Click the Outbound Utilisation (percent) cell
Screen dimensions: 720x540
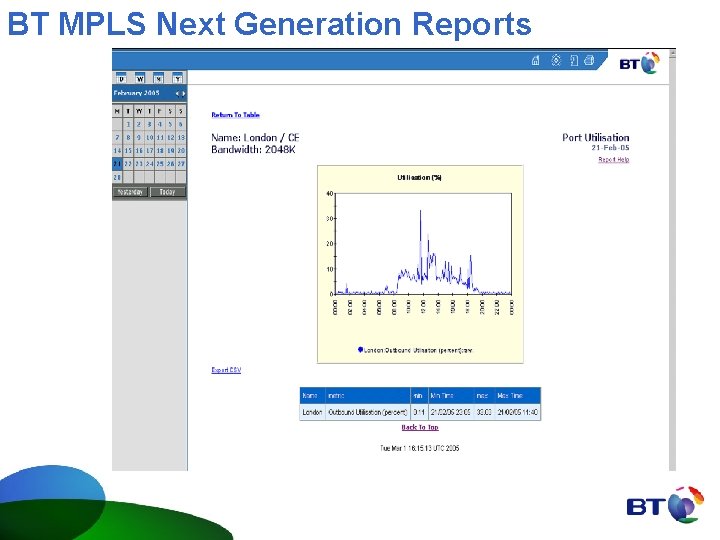368,412
